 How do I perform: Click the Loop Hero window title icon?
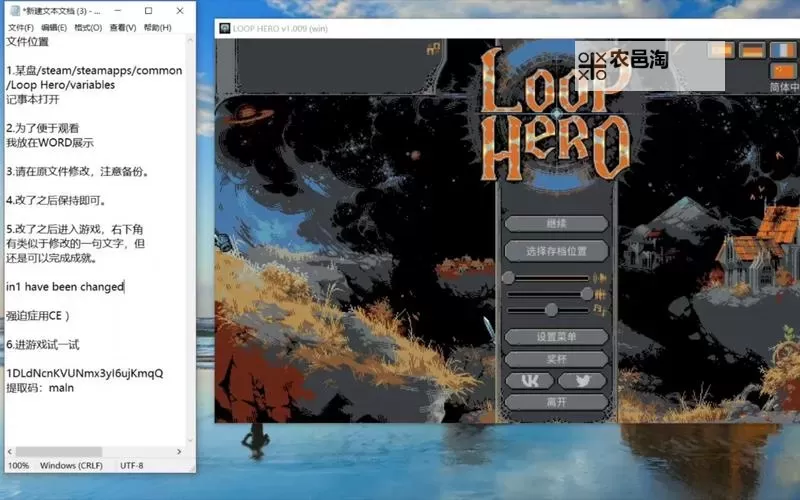coord(224,28)
